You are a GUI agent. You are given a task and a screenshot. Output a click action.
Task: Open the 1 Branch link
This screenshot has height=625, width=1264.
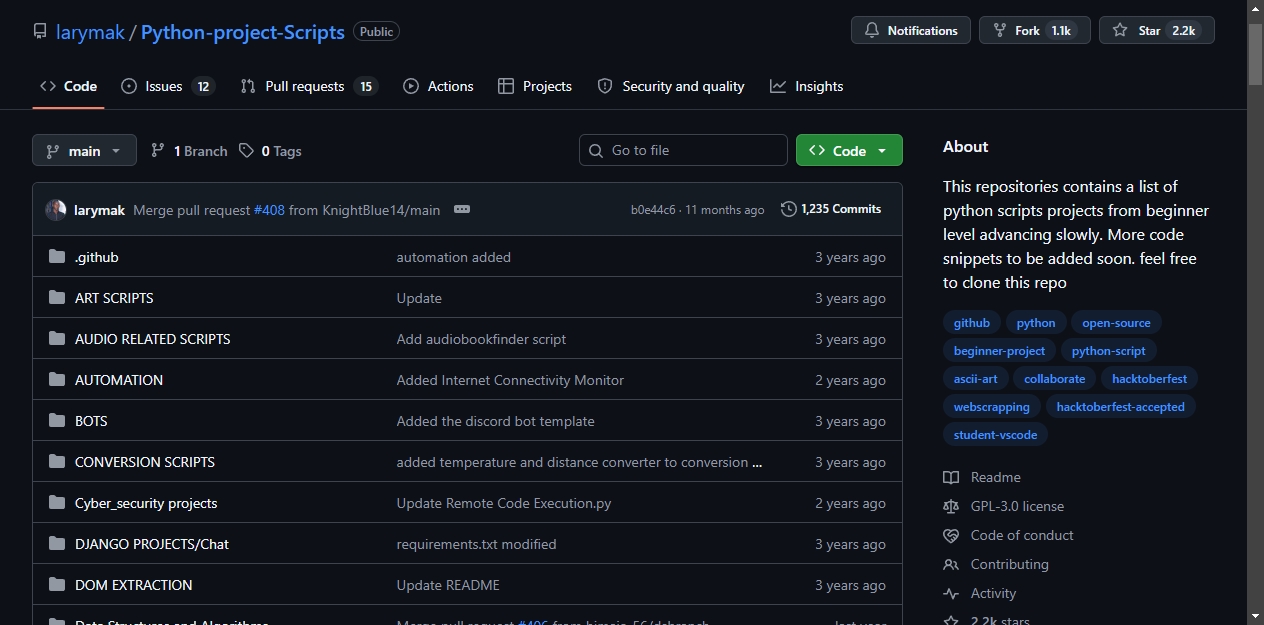pos(189,151)
